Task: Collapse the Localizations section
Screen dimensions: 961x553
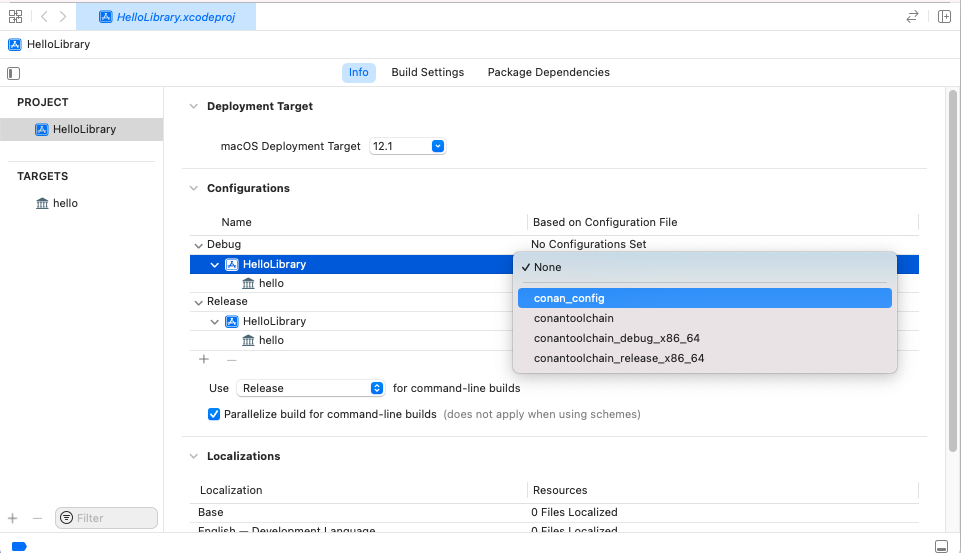Action: (x=194, y=456)
